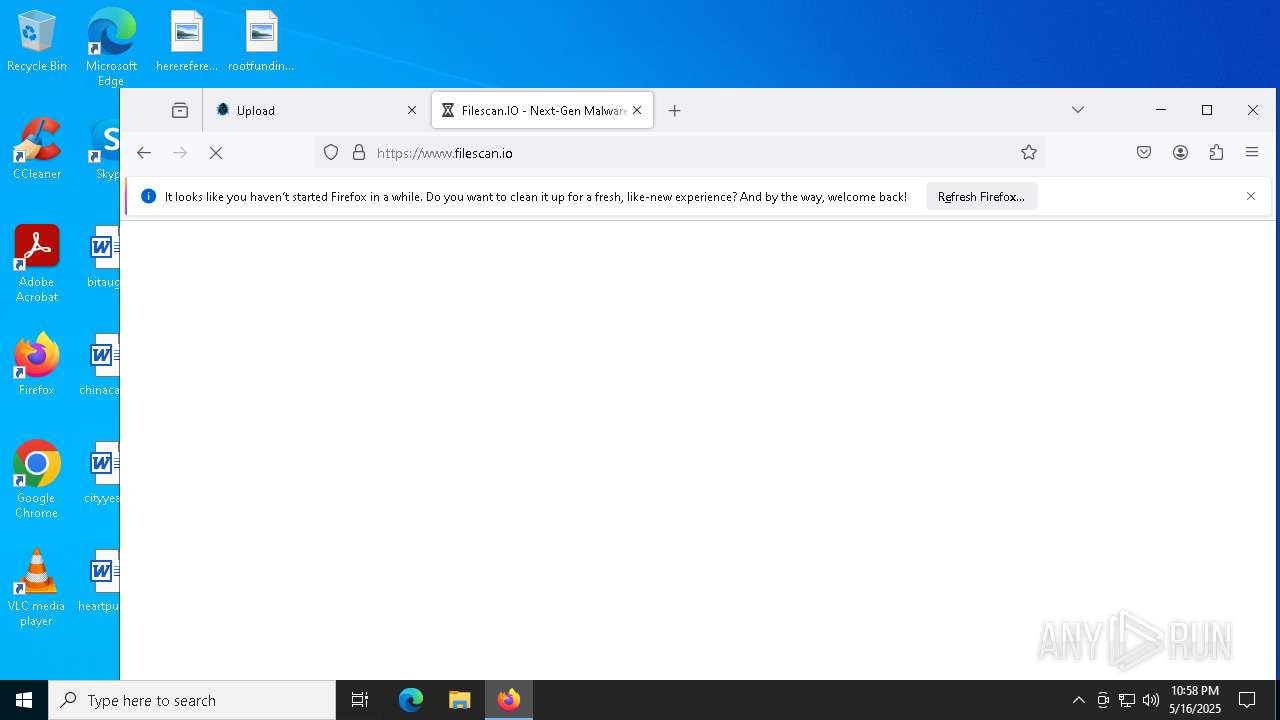Image resolution: width=1280 pixels, height=720 pixels.
Task: Save page to Pocket
Action: coord(1144,152)
